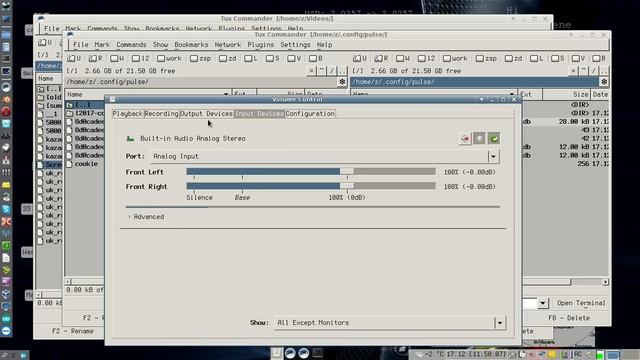Click the 'zsp' bookmark button in right panel
The height and width of the screenshot is (360, 640).
click(x=486, y=58)
